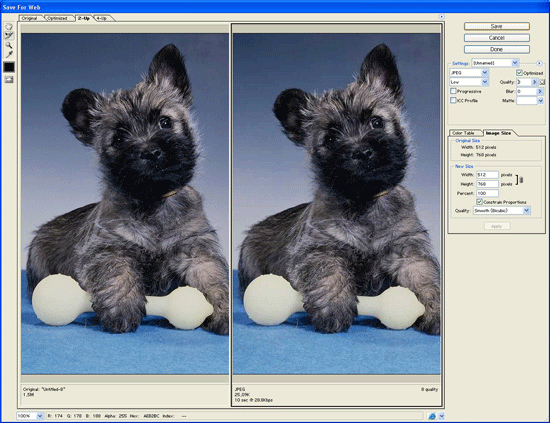Select the Hand tool
Viewport: 550px width, 423px height.
(9, 27)
